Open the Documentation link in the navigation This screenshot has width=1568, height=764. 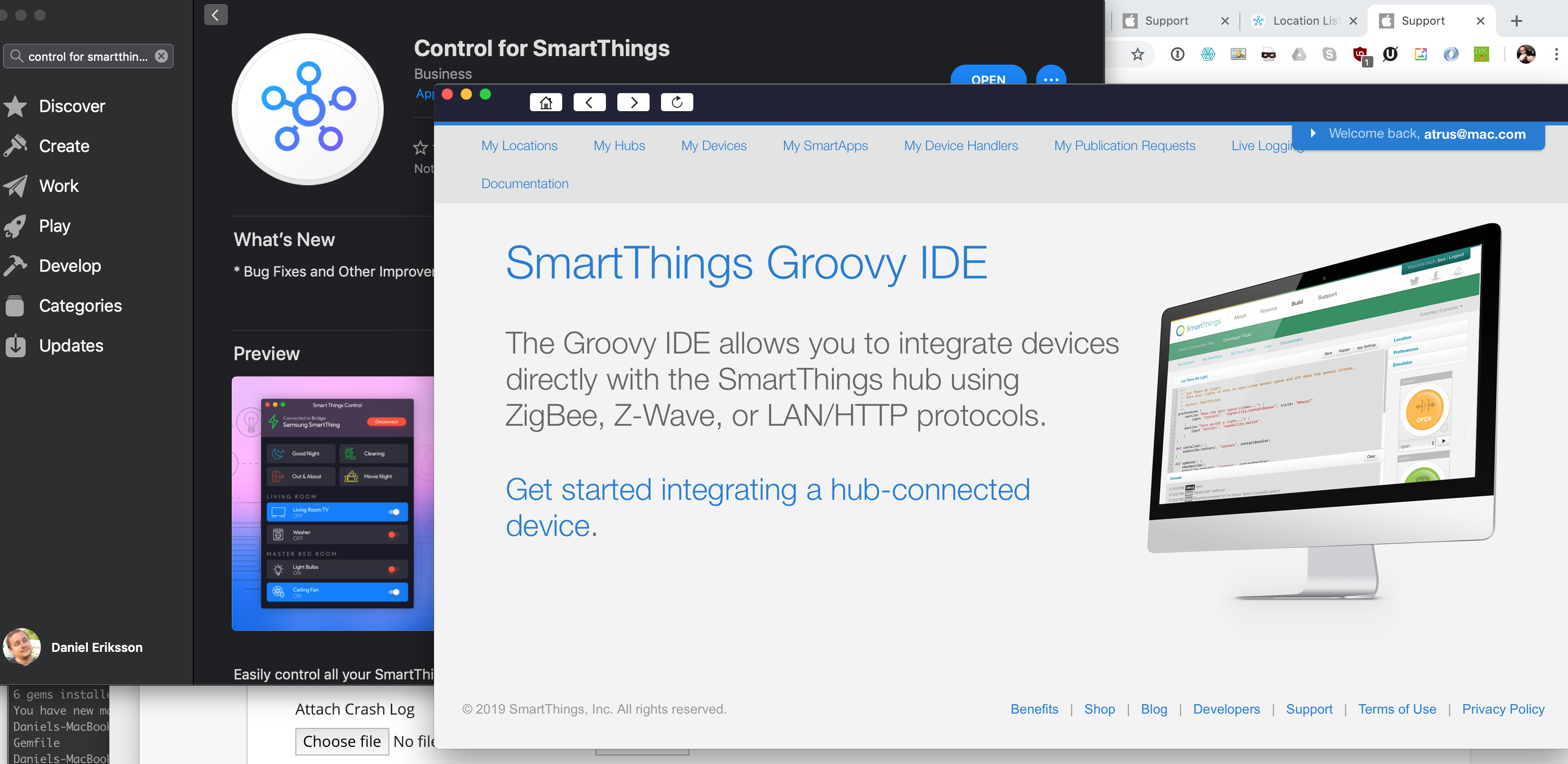(525, 184)
